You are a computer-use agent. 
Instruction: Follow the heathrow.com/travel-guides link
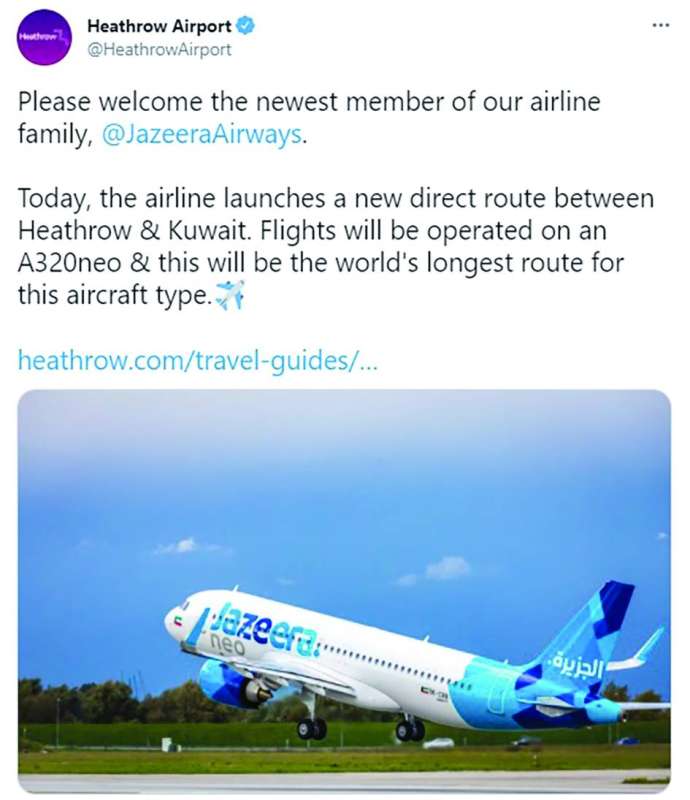198,361
